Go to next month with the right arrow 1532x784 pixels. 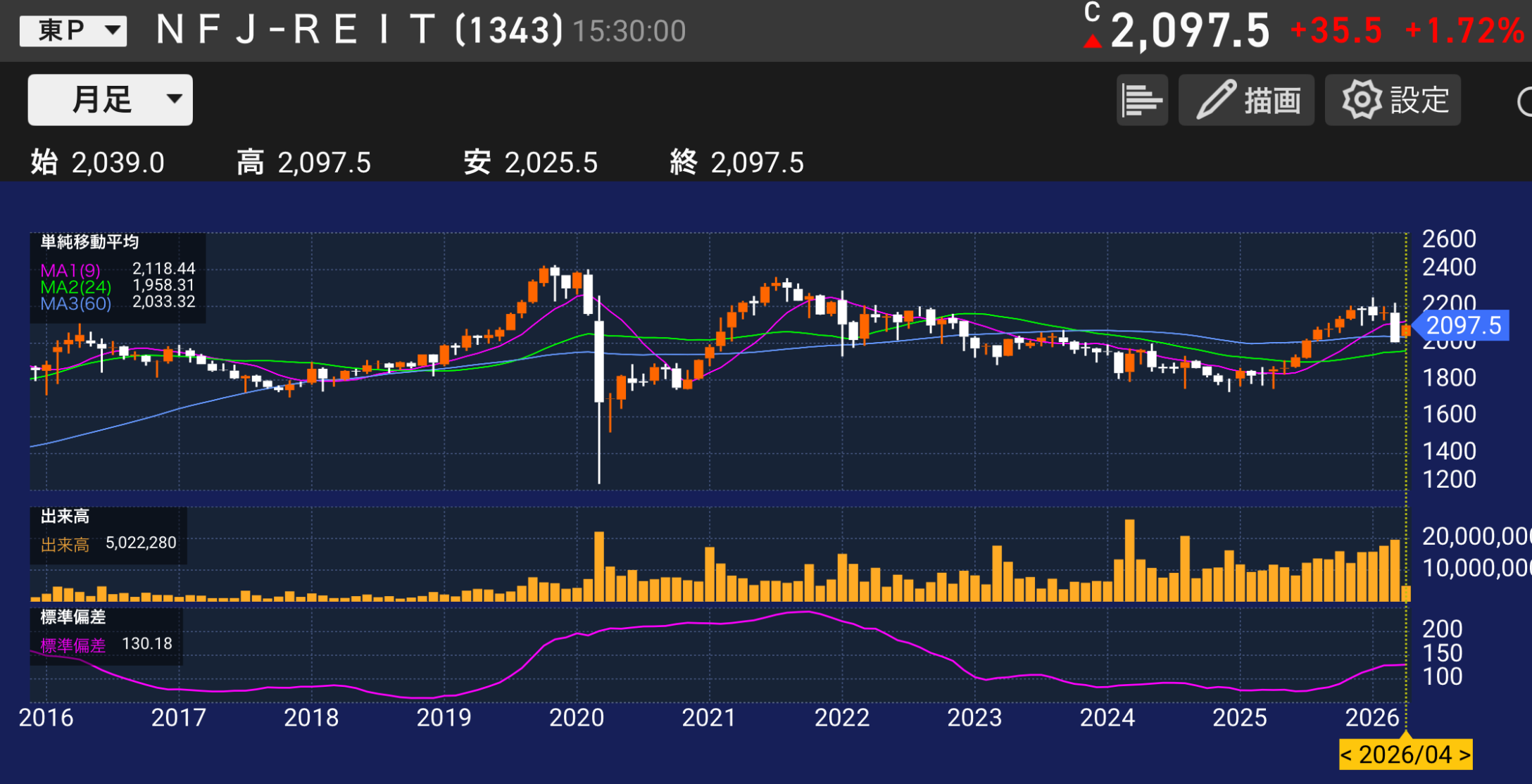point(1464,755)
